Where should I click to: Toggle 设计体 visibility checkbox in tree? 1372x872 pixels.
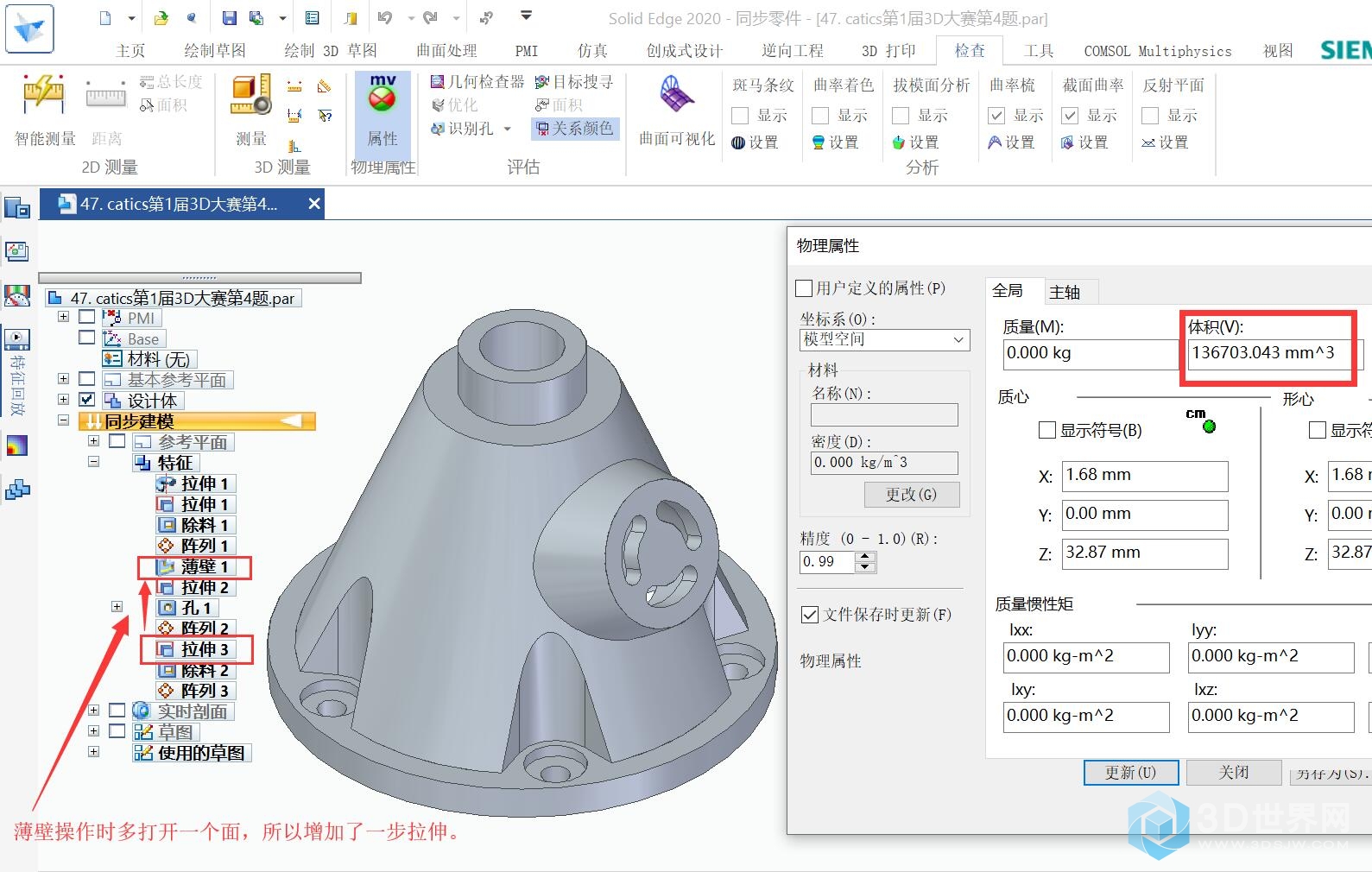(86, 400)
